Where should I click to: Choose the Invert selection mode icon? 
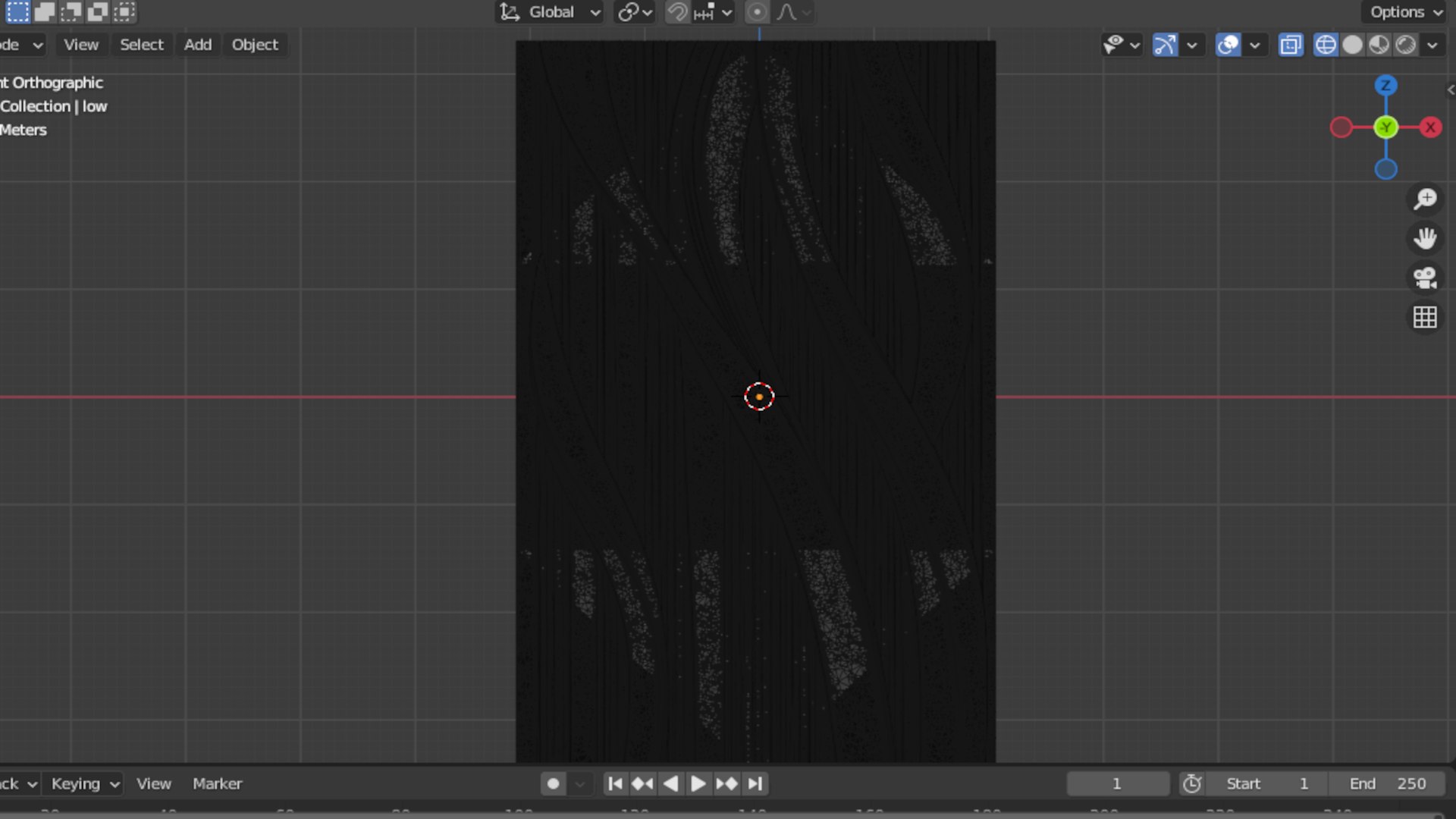[x=98, y=11]
